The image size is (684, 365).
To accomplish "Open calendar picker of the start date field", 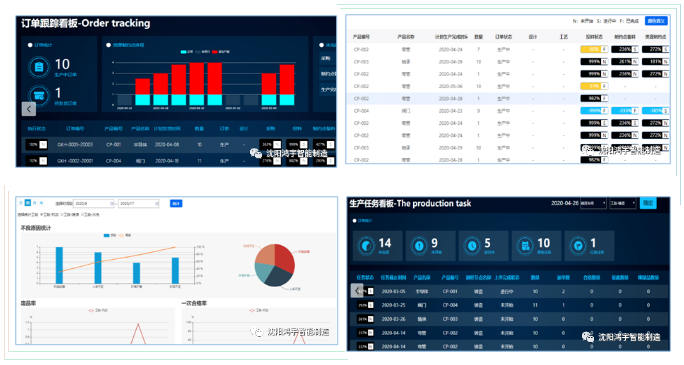I will [112, 204].
